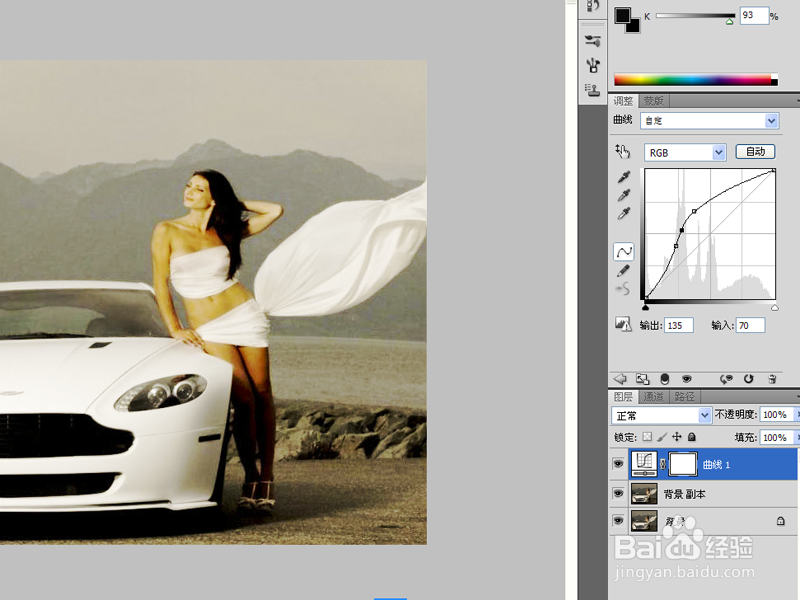Open the Brush presets panel icon
Viewport: 800px width, 600px height.
click(x=592, y=40)
